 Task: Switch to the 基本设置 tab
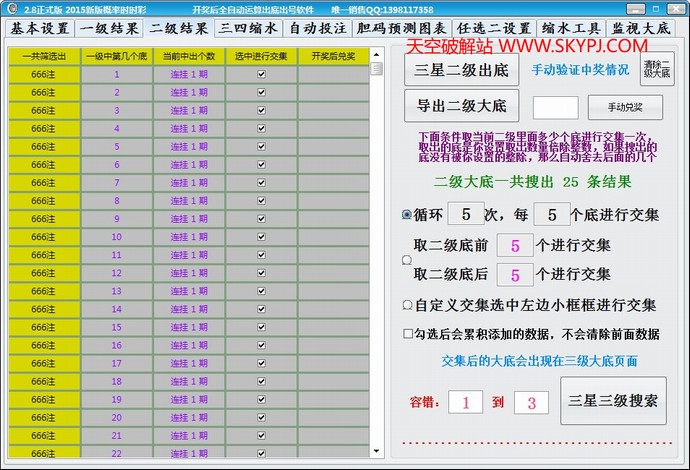click(40, 29)
